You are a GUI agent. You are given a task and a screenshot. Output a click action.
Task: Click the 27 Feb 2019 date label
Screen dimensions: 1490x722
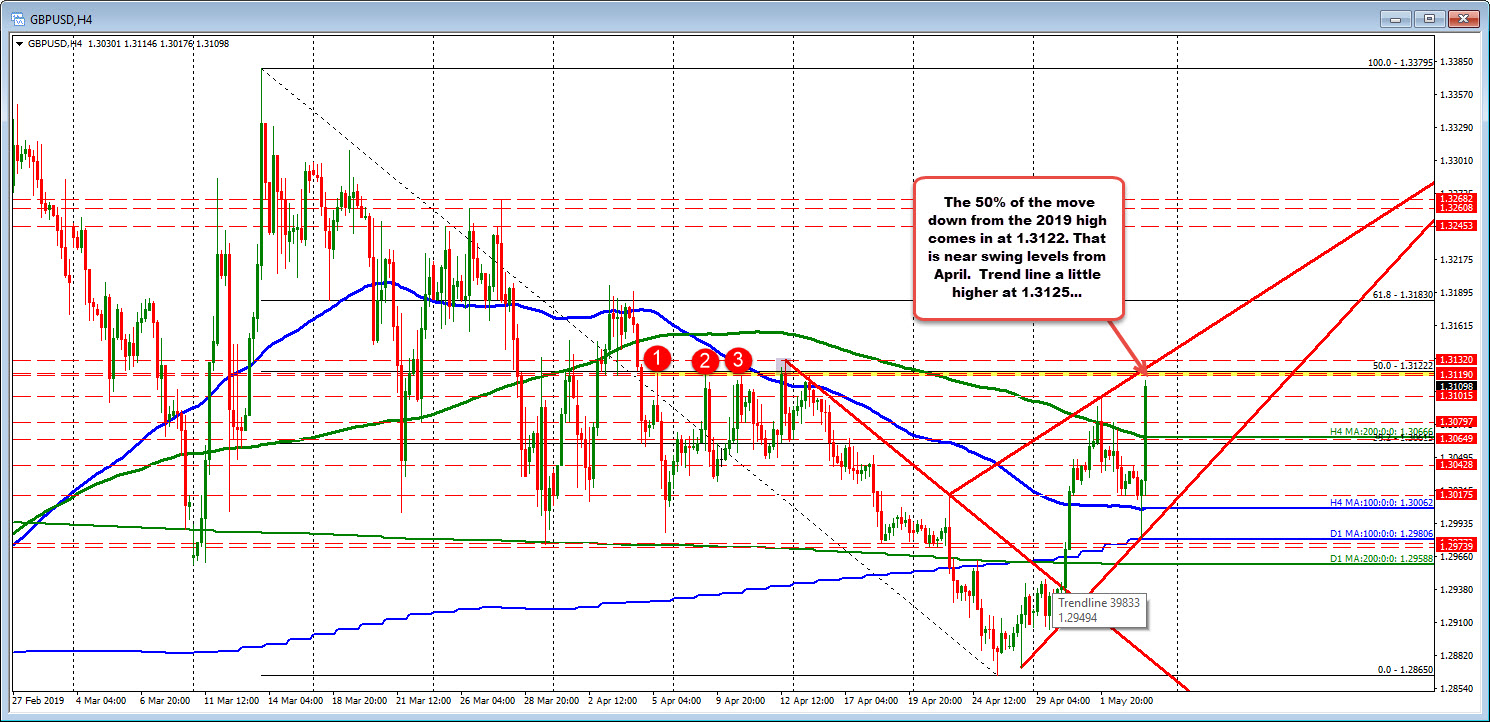(37, 700)
